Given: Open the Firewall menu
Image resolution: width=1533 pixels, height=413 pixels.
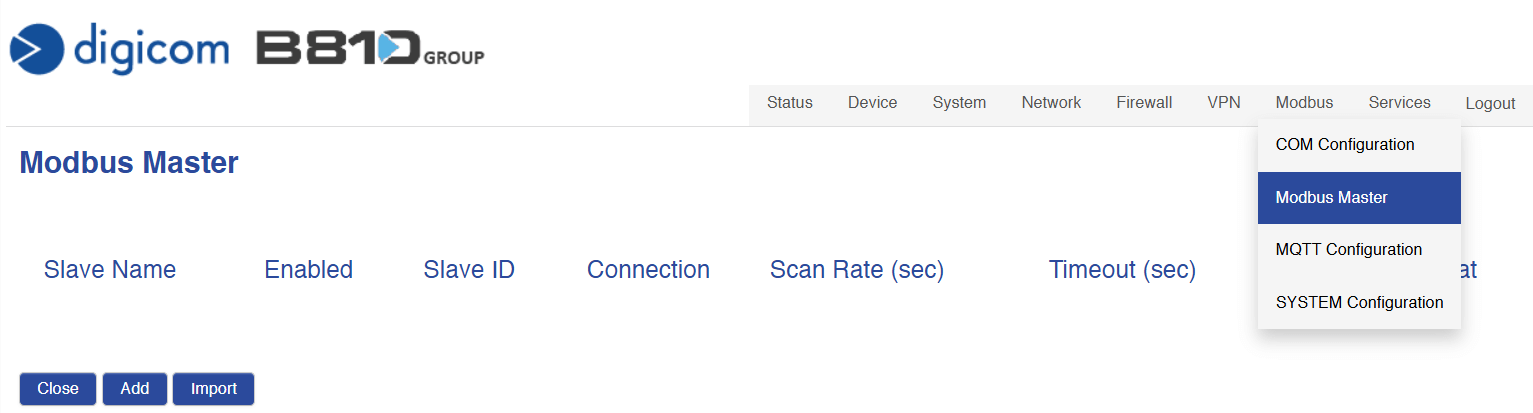Looking at the screenshot, I should click(x=1144, y=103).
